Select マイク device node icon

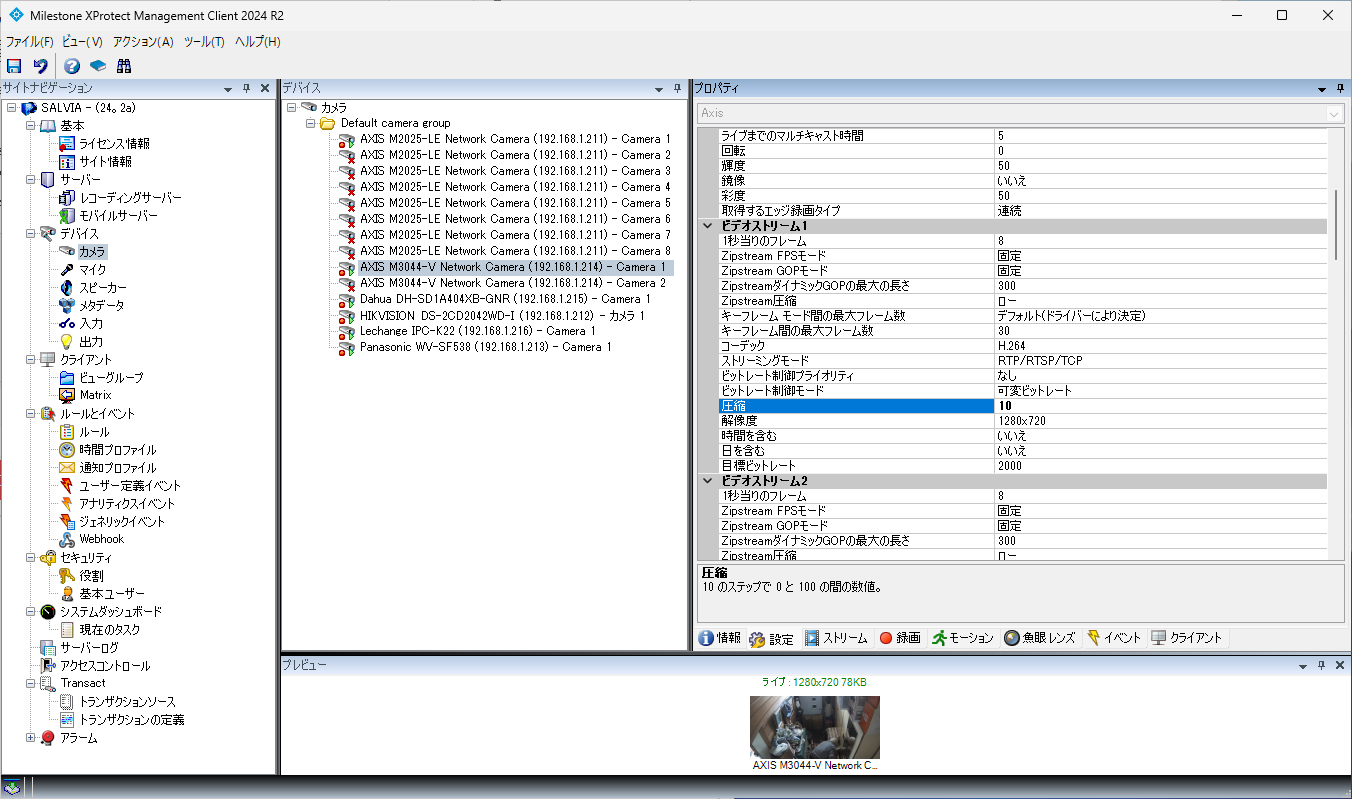pyautogui.click(x=67, y=270)
